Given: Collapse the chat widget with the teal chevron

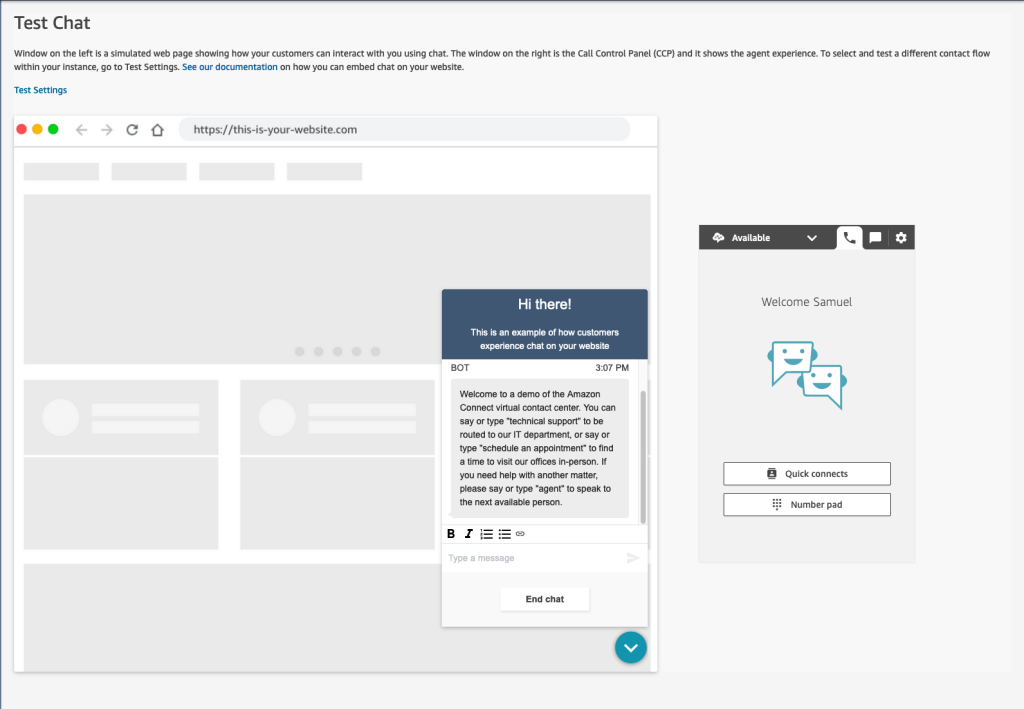Looking at the screenshot, I should (x=630, y=647).
